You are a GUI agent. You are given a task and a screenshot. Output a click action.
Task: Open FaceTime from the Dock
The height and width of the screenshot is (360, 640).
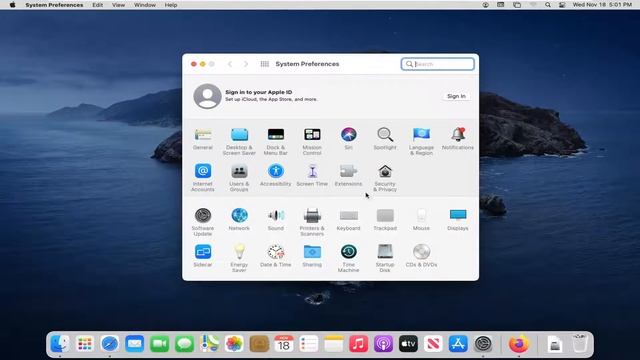point(159,344)
